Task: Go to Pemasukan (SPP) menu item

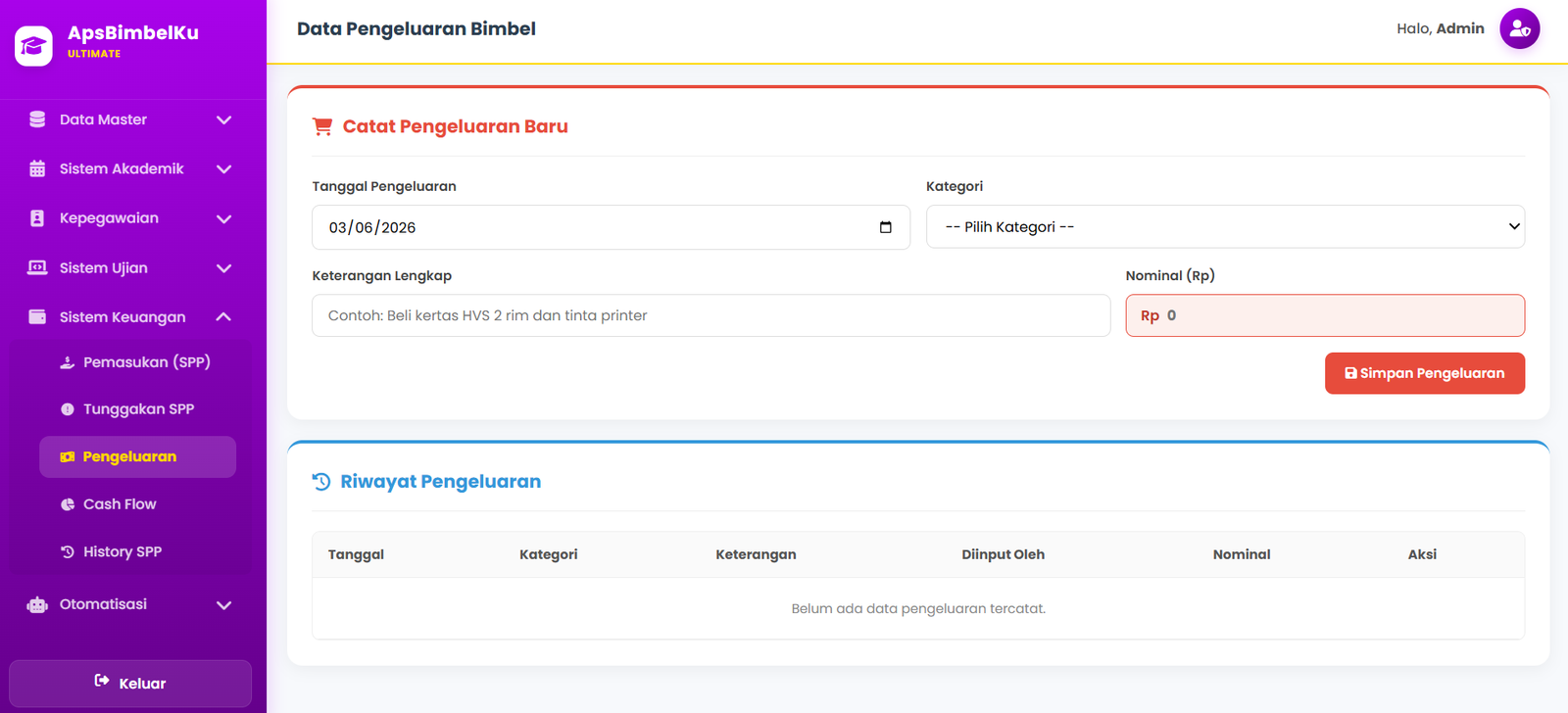Action: 137,362
